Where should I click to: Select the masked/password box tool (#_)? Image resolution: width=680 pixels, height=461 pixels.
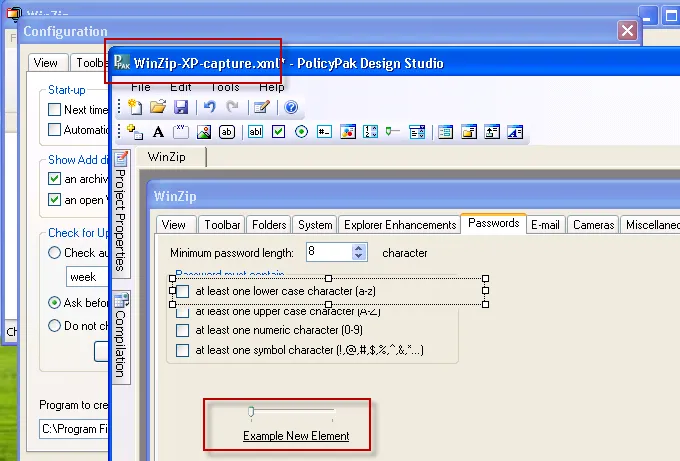coord(324,132)
